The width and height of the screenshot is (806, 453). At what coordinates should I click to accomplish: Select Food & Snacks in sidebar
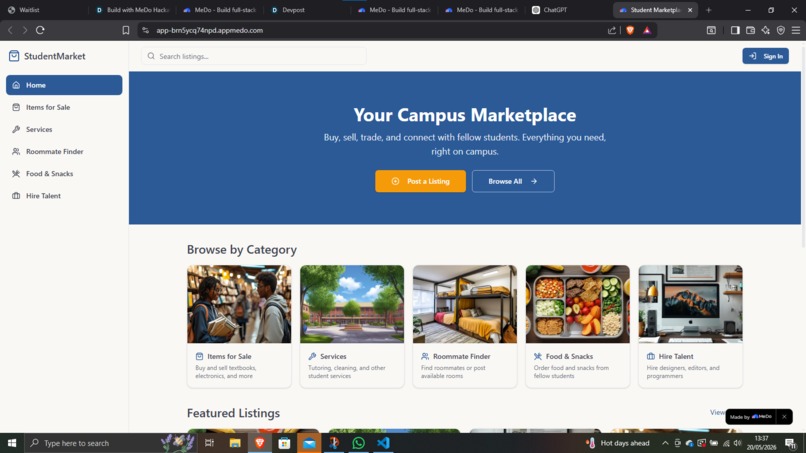[64, 173]
